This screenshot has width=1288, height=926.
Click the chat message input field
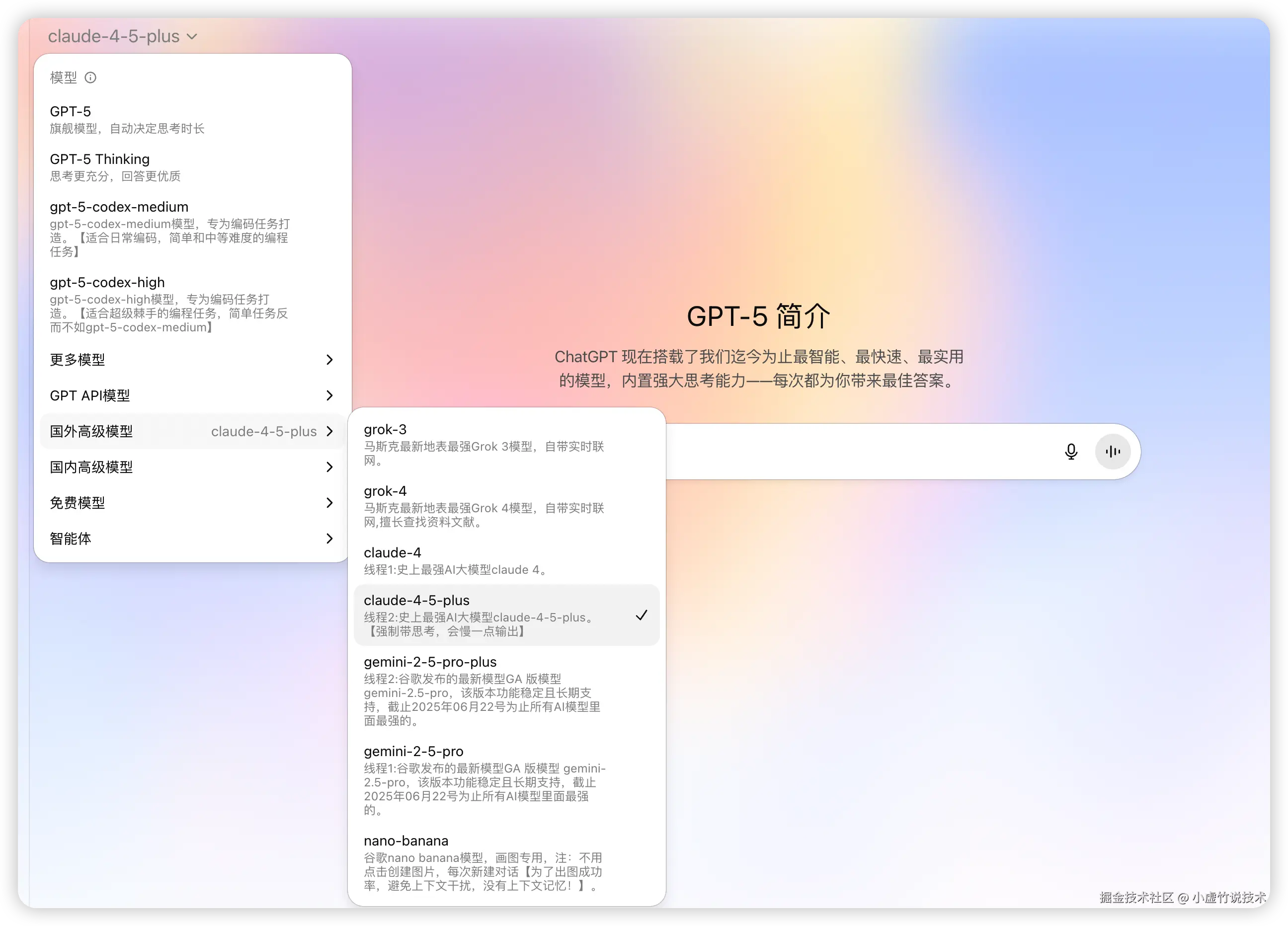coord(852,452)
